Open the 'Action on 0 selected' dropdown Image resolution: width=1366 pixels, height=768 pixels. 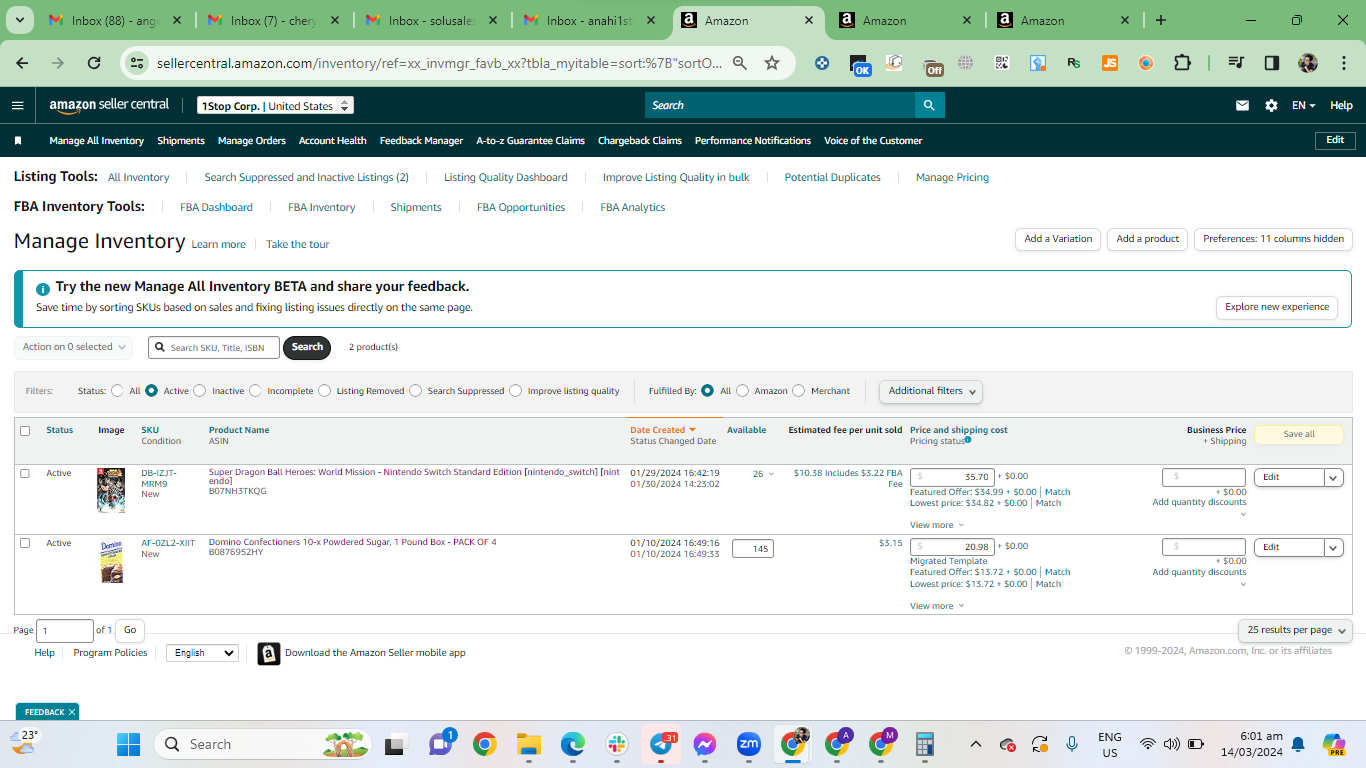click(x=74, y=347)
